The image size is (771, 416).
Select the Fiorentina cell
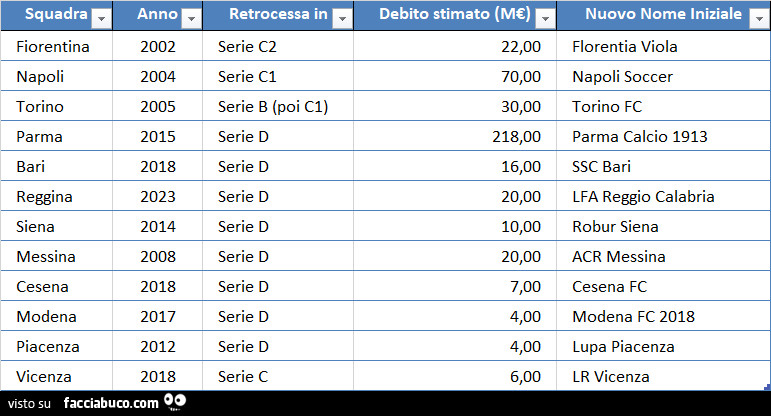pyautogui.click(x=53, y=46)
